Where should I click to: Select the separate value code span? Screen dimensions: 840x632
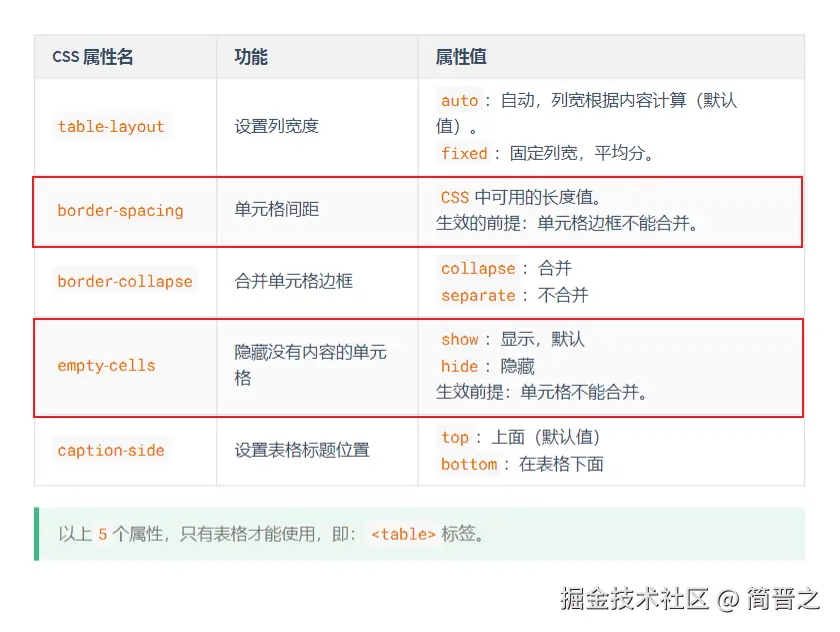tap(478, 296)
